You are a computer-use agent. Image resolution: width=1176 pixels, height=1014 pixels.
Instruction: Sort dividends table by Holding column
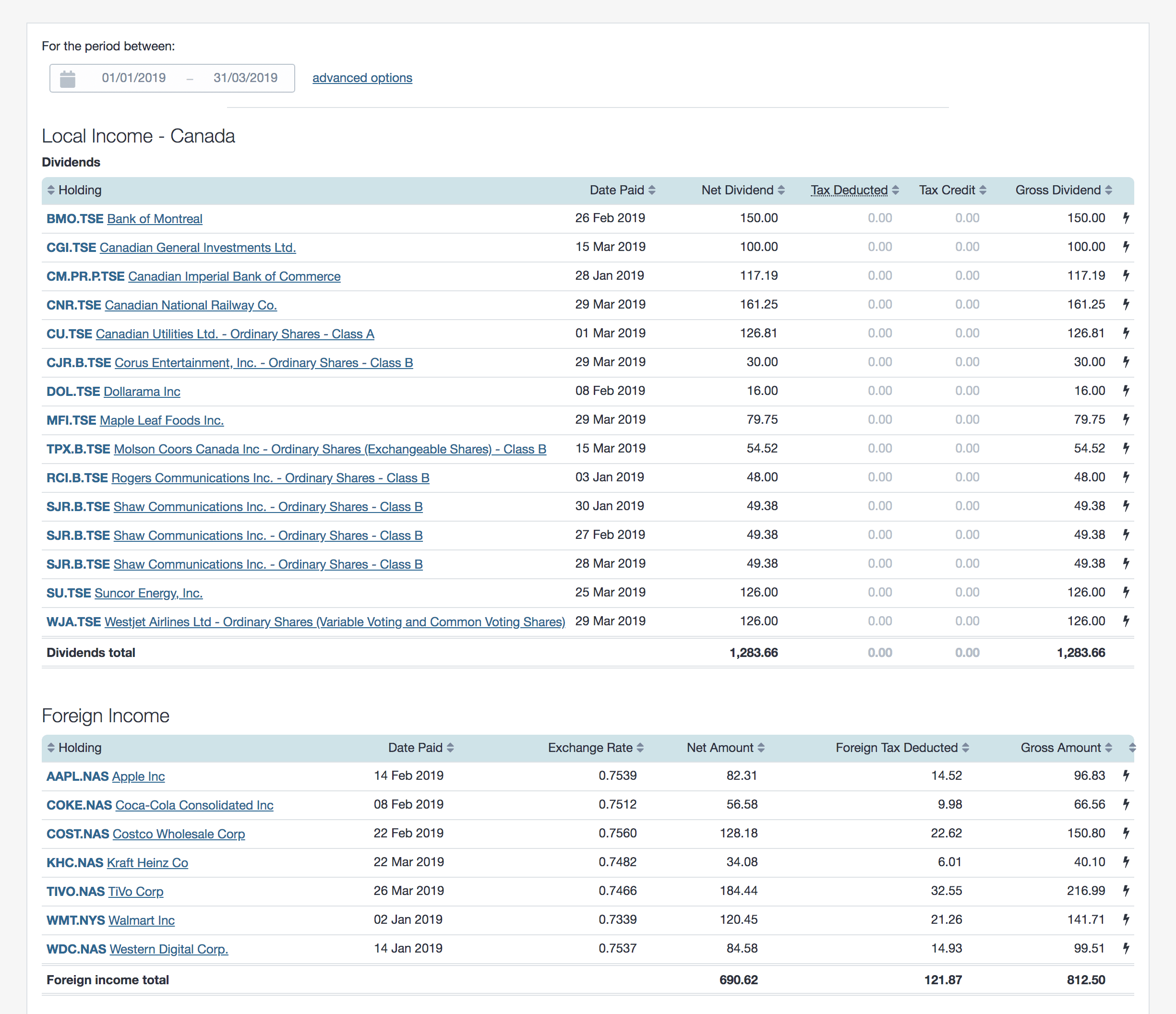point(74,190)
